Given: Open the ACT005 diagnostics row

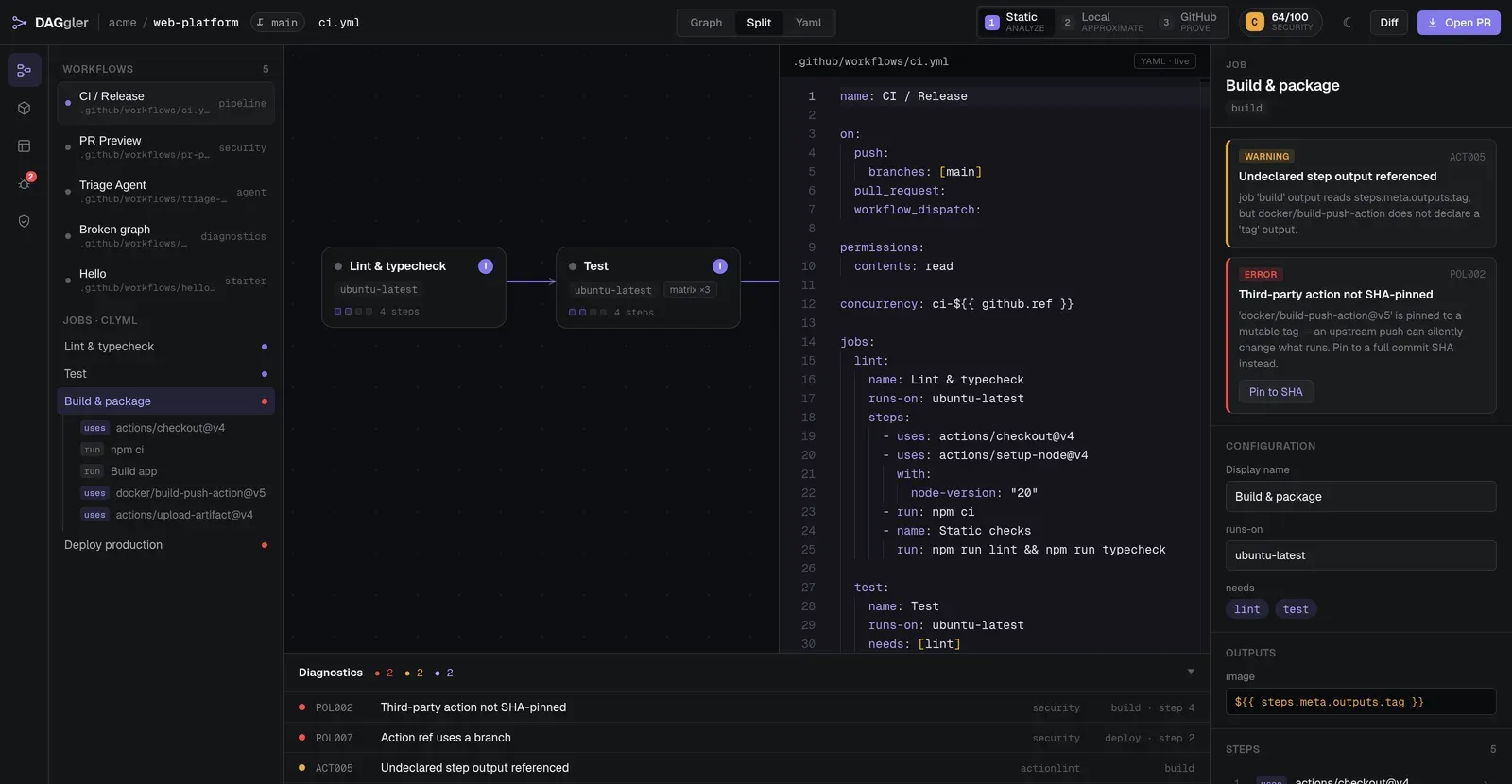Looking at the screenshot, I should point(747,768).
